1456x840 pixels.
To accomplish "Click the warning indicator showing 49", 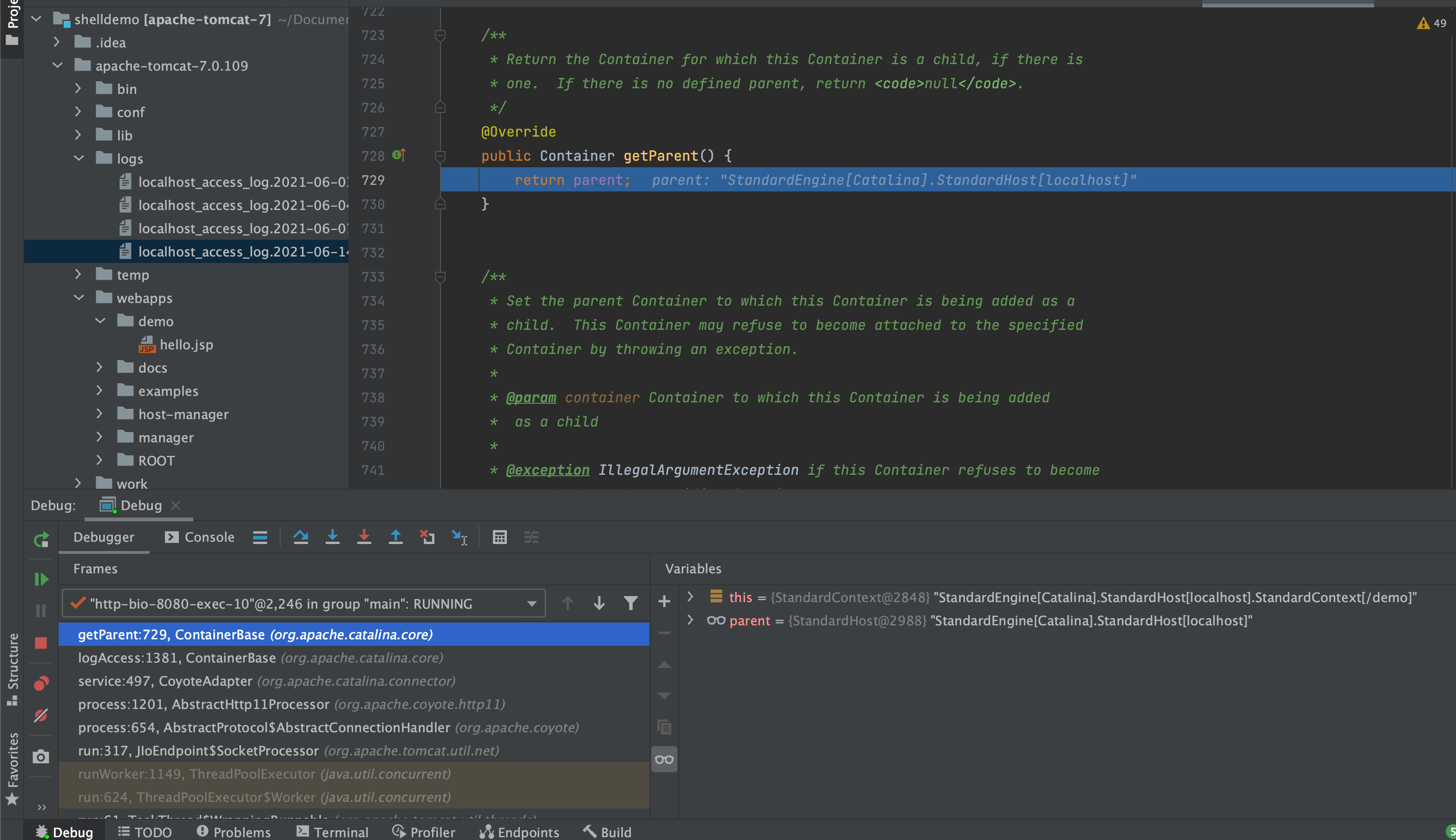I will click(1431, 23).
